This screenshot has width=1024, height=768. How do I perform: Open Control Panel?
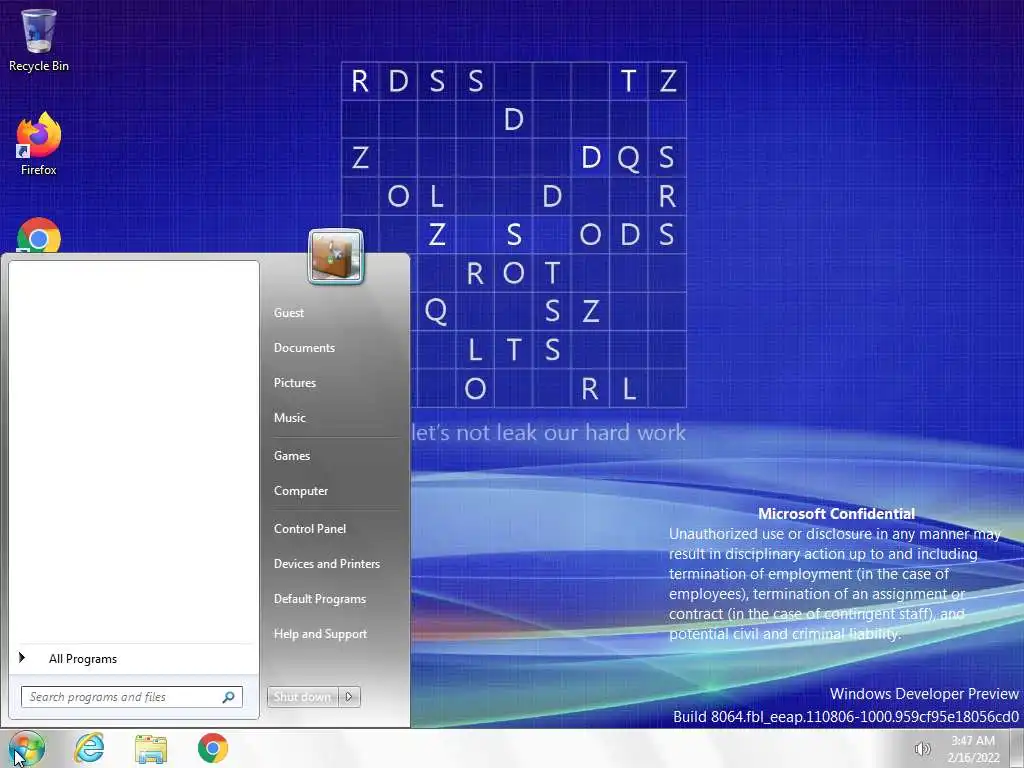(310, 529)
